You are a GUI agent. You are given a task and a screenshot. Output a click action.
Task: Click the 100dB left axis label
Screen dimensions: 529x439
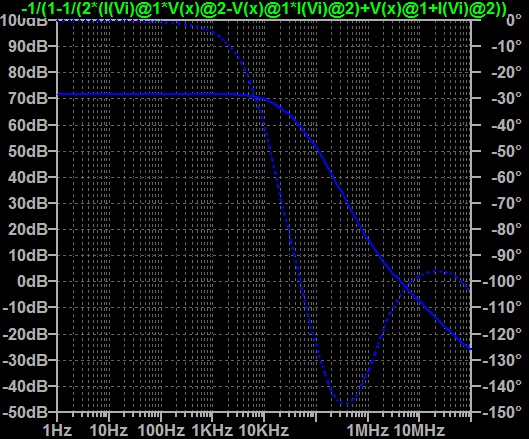pos(24,20)
